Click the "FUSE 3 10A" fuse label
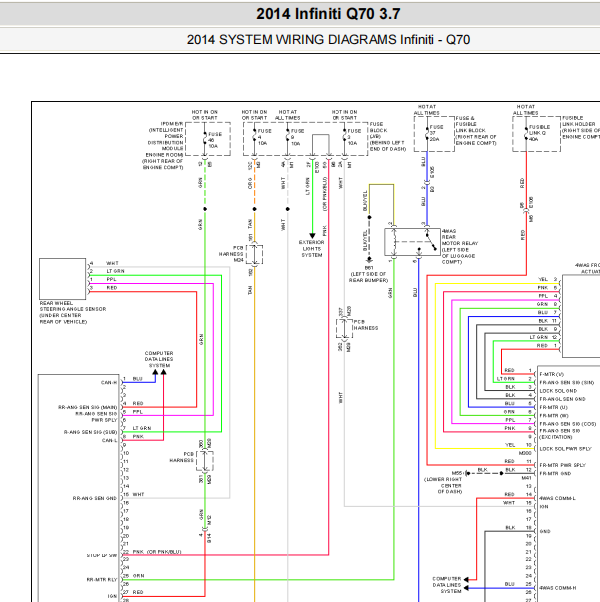The height and width of the screenshot is (602, 600). coord(354,137)
